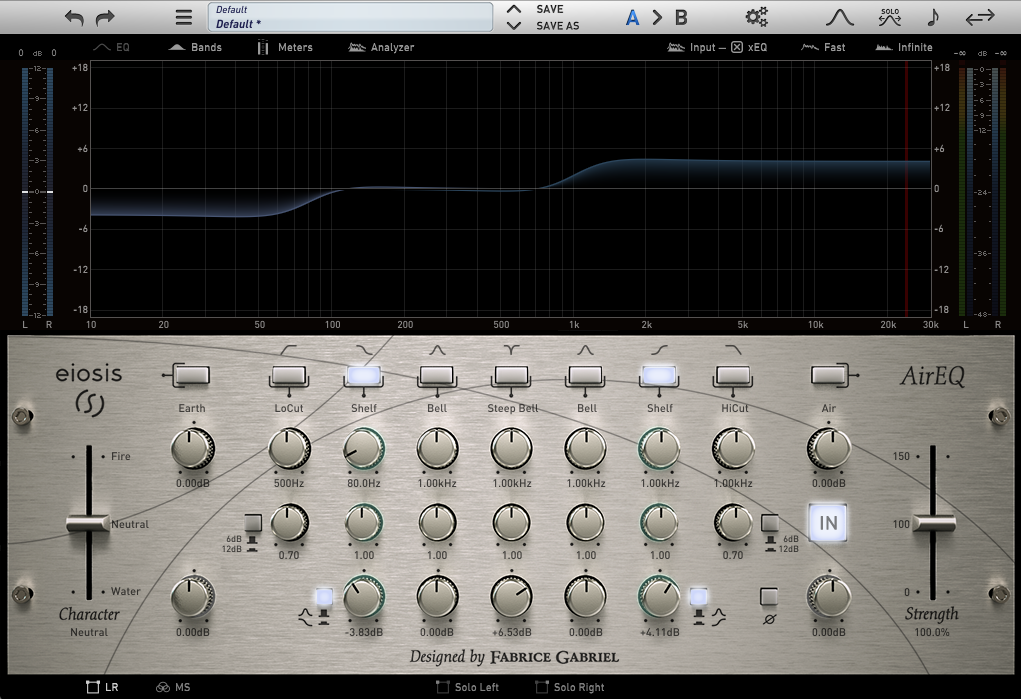This screenshot has height=699, width=1021.
Task: Toggle the IN bypass button
Action: point(828,522)
